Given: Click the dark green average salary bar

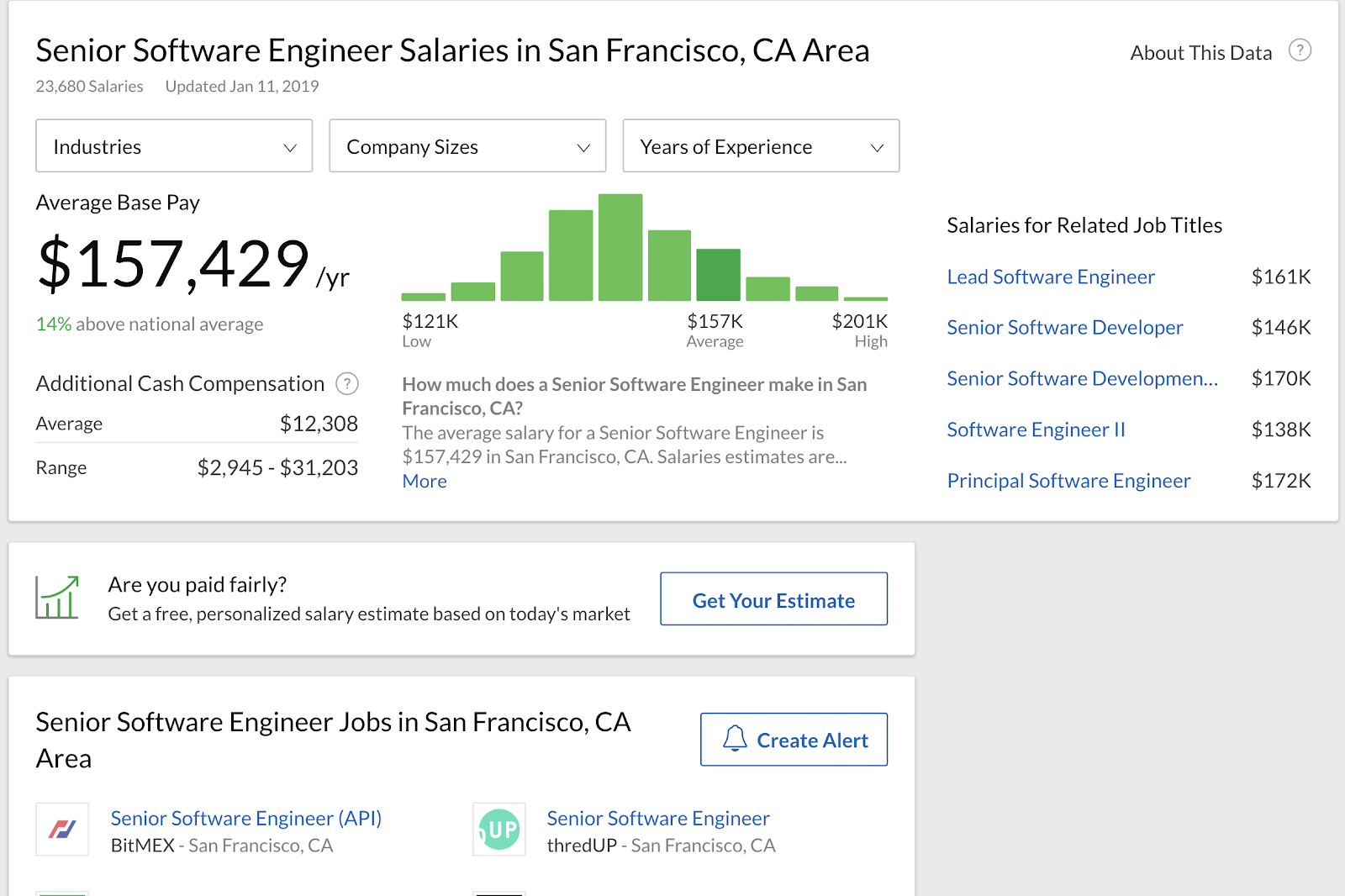Looking at the screenshot, I should click(718, 275).
